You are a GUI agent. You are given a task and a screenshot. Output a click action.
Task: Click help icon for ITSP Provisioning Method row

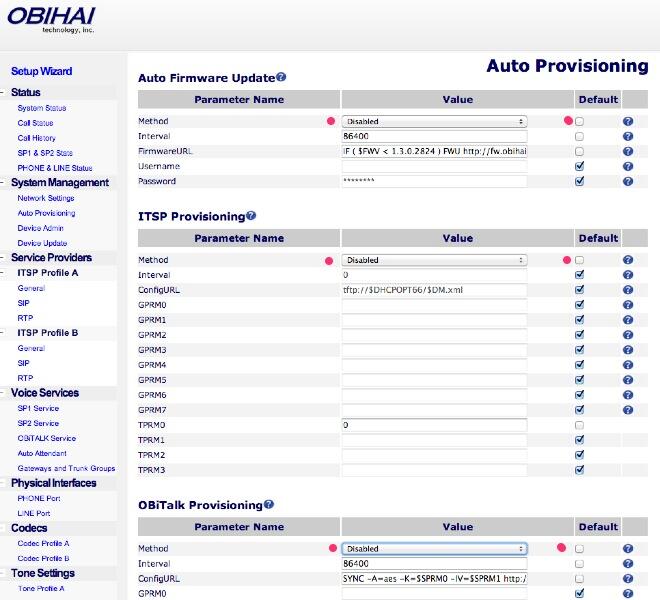point(628,260)
